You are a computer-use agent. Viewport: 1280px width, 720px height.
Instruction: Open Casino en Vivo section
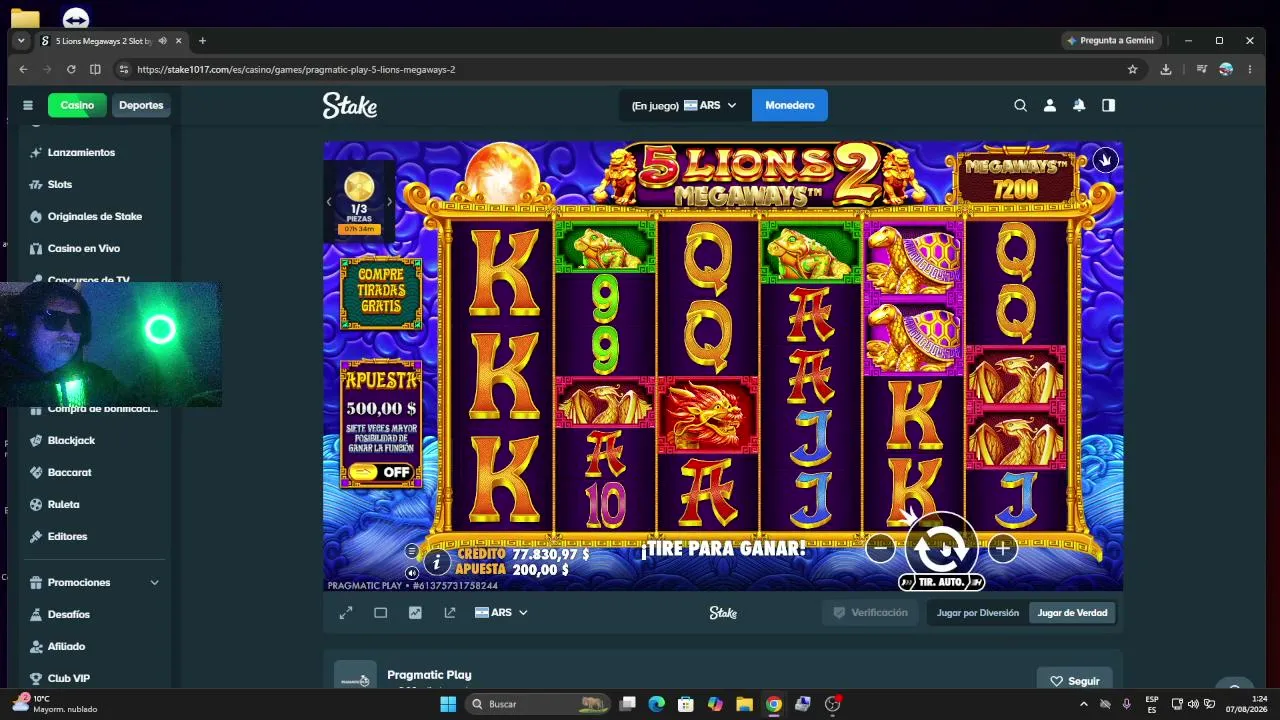[x=84, y=248]
